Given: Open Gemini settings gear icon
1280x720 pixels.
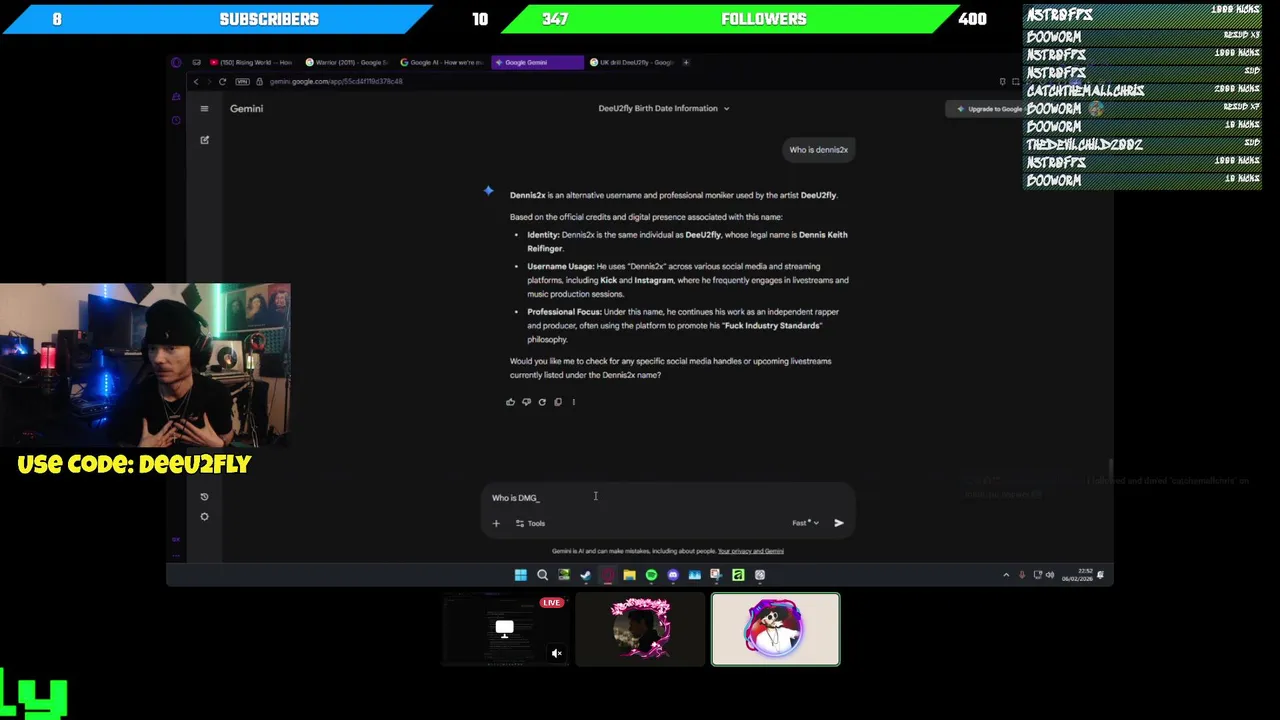Looking at the screenshot, I should pos(204,517).
